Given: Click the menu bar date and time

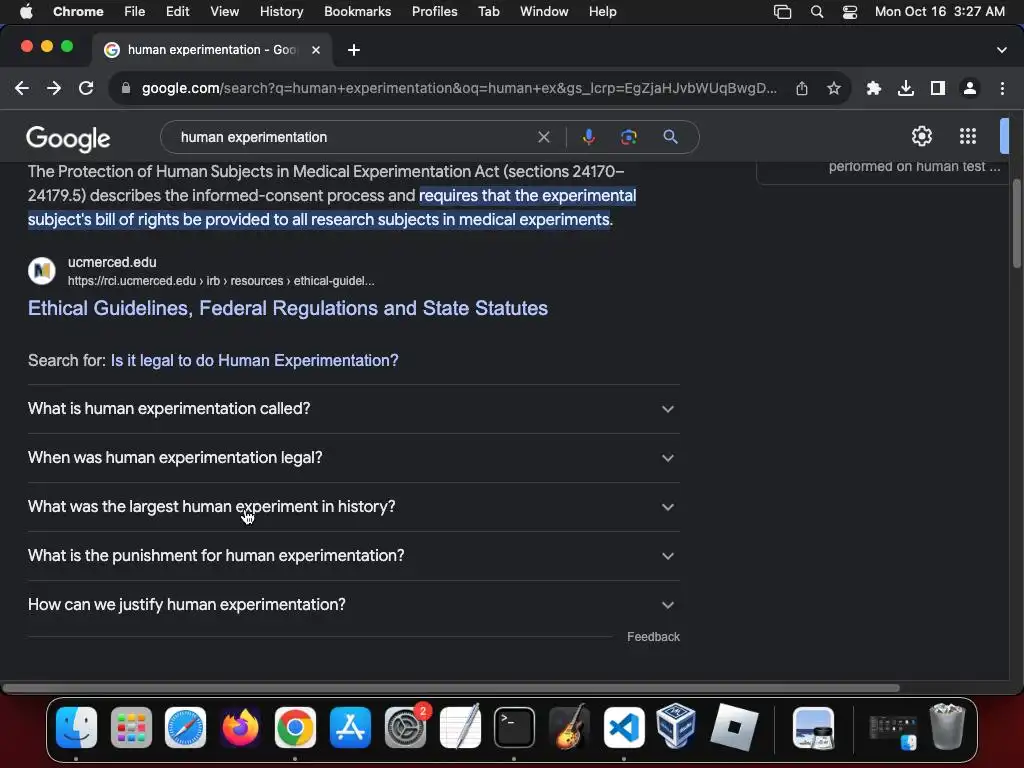Looking at the screenshot, I should pyautogui.click(x=939, y=12).
